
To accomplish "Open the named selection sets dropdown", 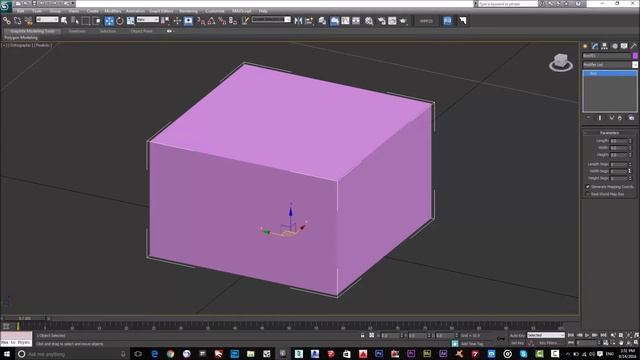I will pyautogui.click(x=271, y=20).
